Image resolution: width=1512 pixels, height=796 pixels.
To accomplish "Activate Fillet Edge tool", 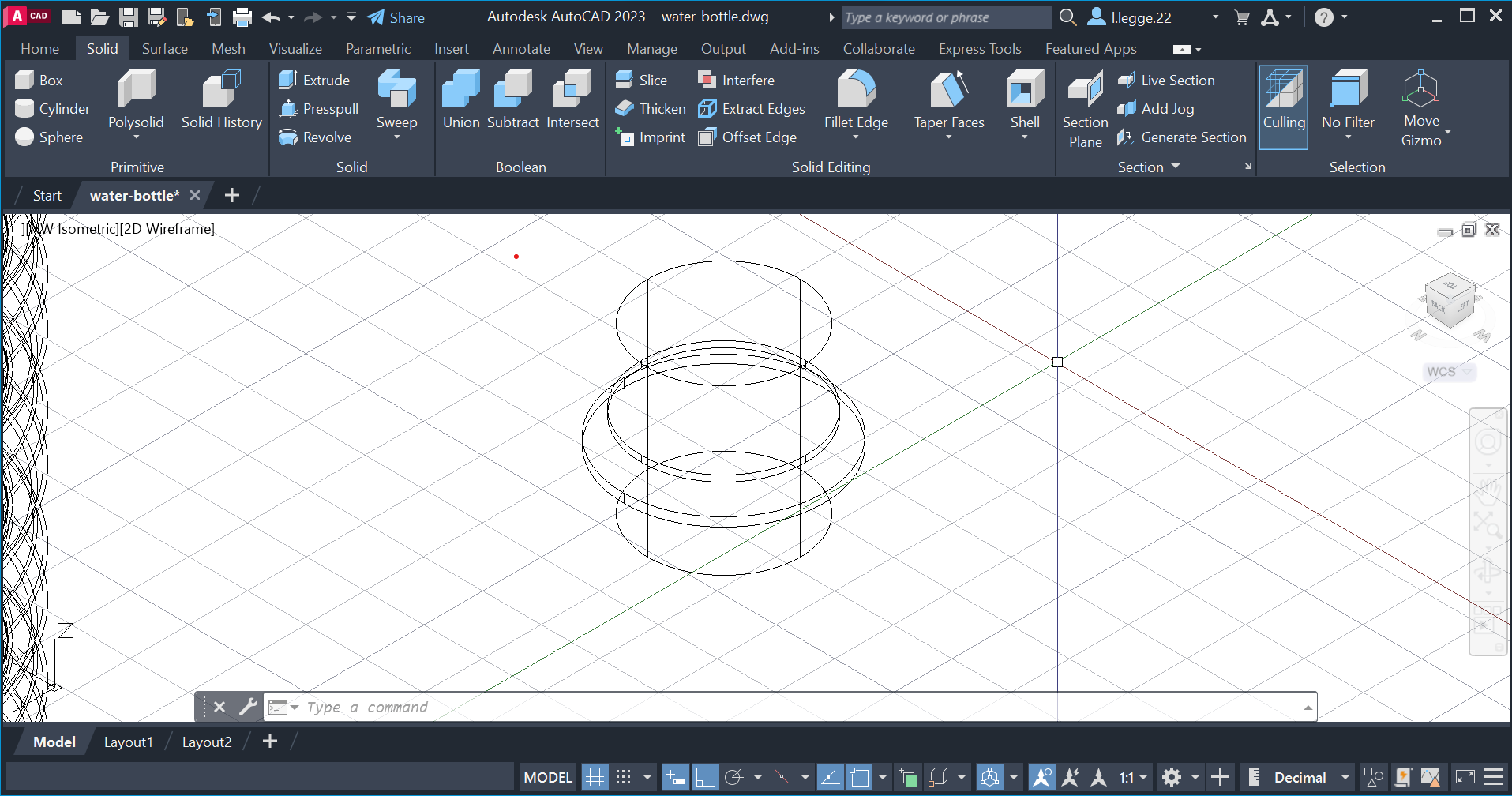I will coord(856,100).
